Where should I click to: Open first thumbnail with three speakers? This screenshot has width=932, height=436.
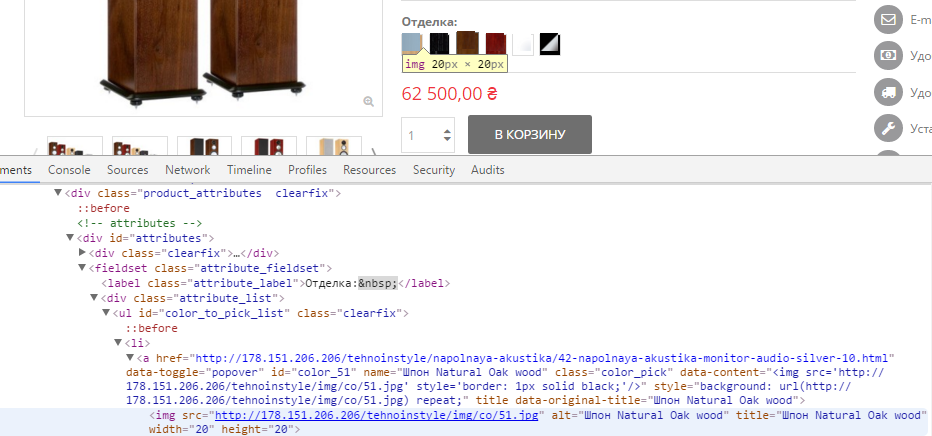coord(75,146)
